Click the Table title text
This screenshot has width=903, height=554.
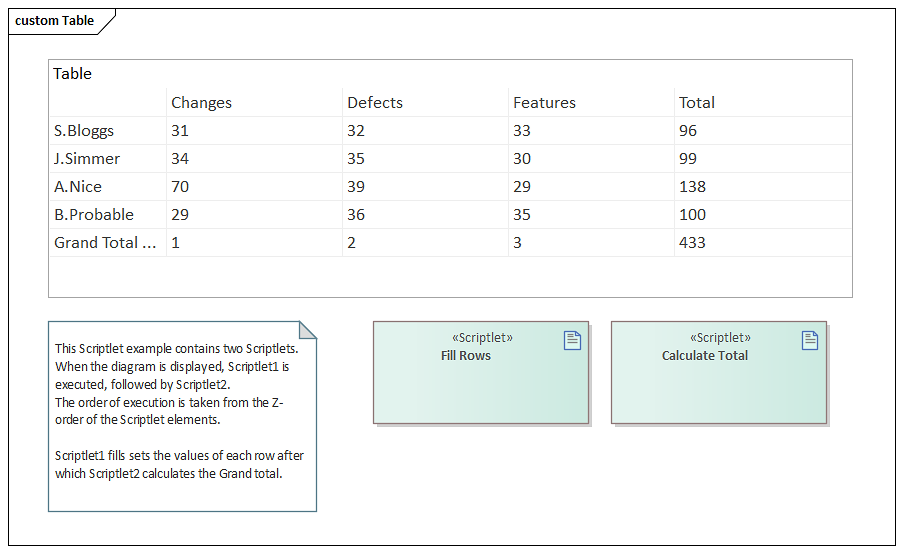point(72,74)
